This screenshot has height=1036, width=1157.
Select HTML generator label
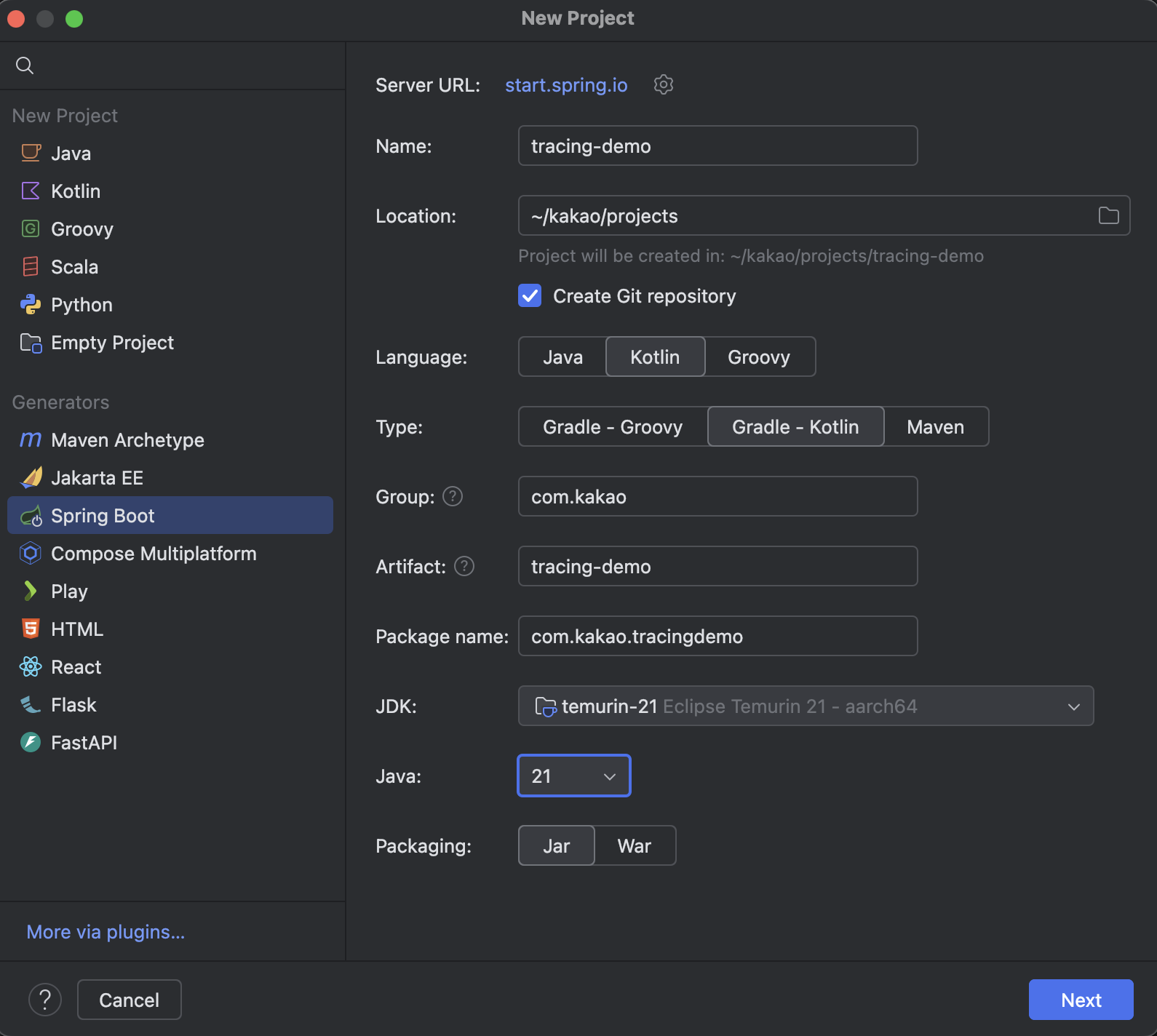[x=77, y=629]
